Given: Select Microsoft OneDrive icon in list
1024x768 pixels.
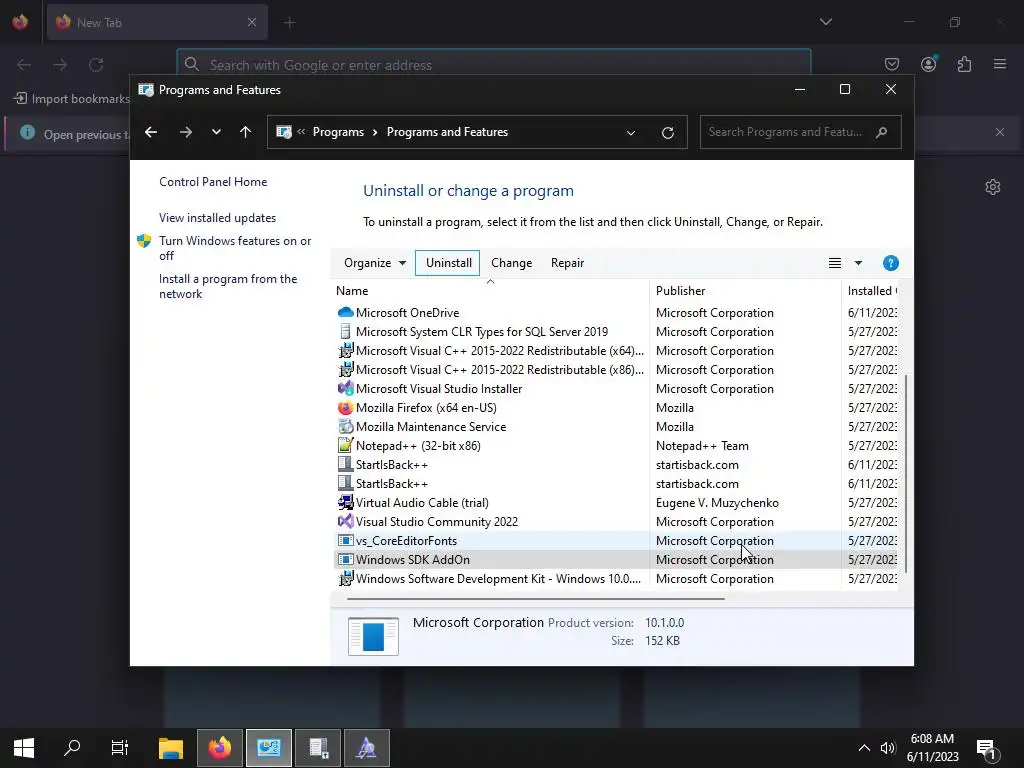Looking at the screenshot, I should [x=345, y=312].
